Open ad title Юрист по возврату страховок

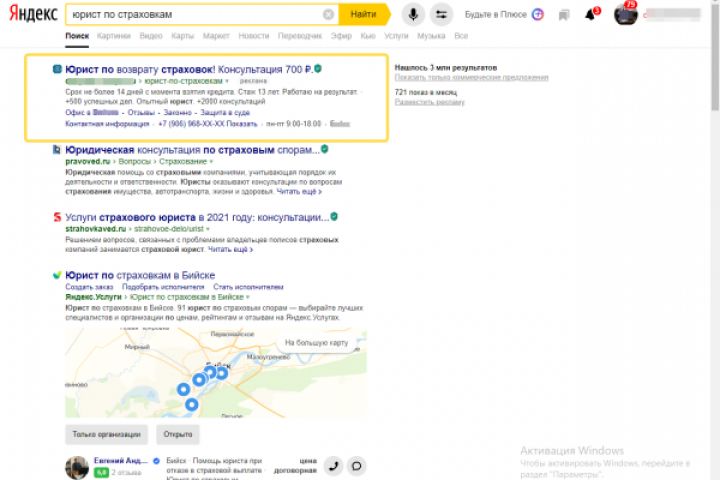[x=189, y=69]
